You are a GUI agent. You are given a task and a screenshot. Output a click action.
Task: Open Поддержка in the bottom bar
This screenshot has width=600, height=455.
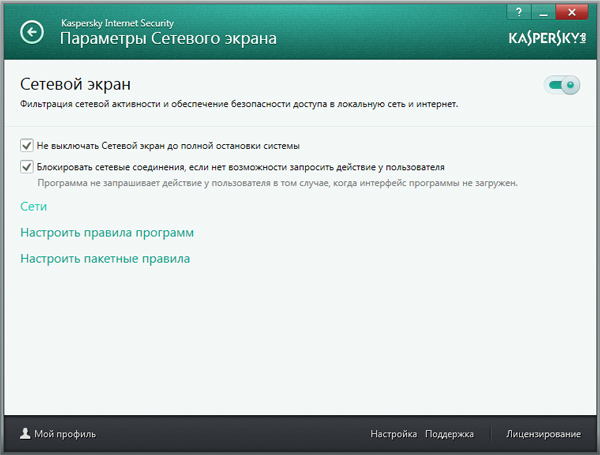pos(449,435)
